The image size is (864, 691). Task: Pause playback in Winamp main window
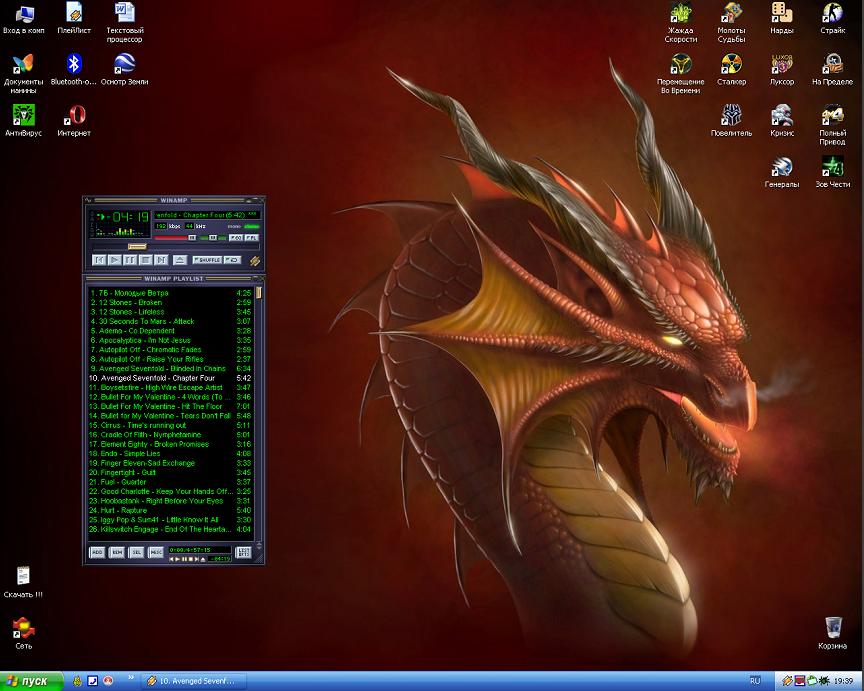[x=130, y=260]
